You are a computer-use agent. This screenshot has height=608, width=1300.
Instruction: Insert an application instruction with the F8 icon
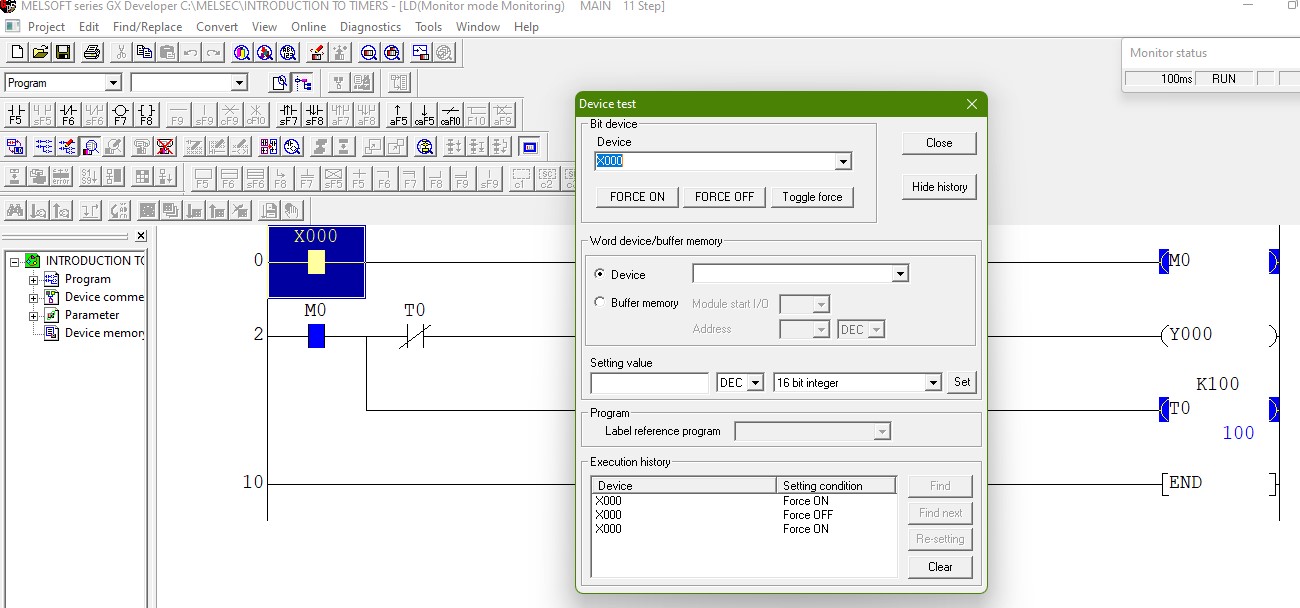tap(146, 114)
